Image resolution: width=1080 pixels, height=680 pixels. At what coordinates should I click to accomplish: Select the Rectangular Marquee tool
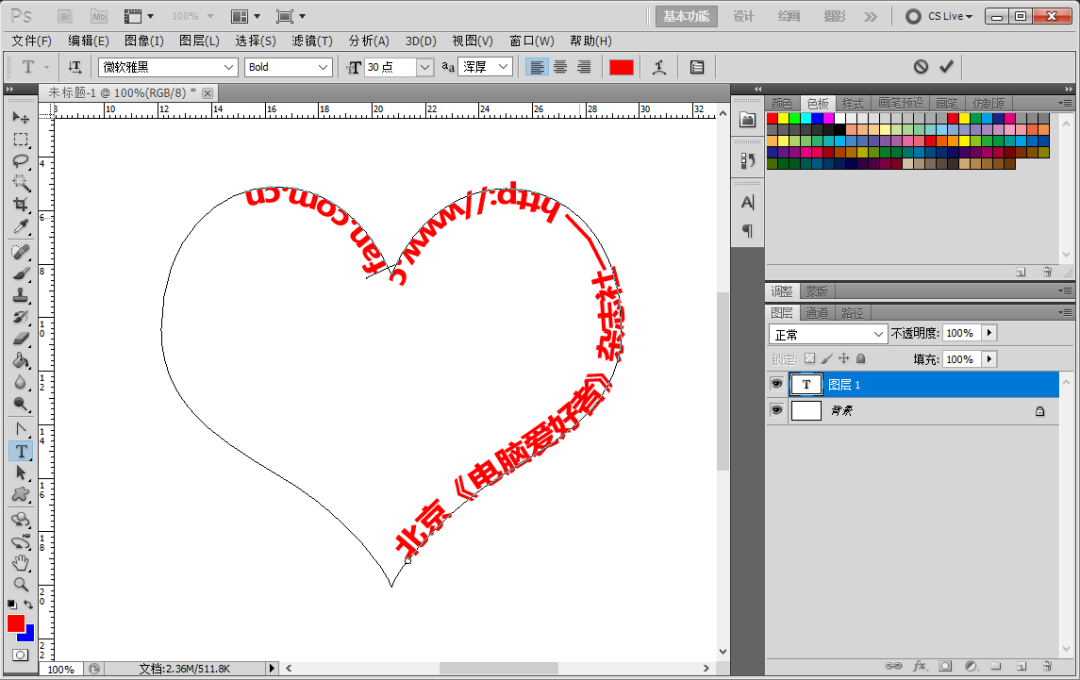coord(21,140)
